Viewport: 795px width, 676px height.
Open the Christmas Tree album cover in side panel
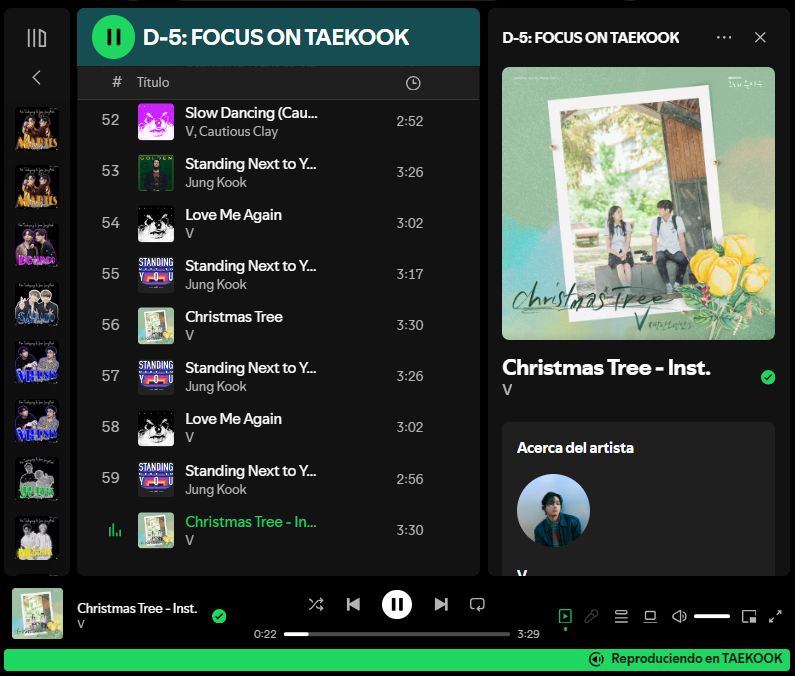pyautogui.click(x=638, y=203)
